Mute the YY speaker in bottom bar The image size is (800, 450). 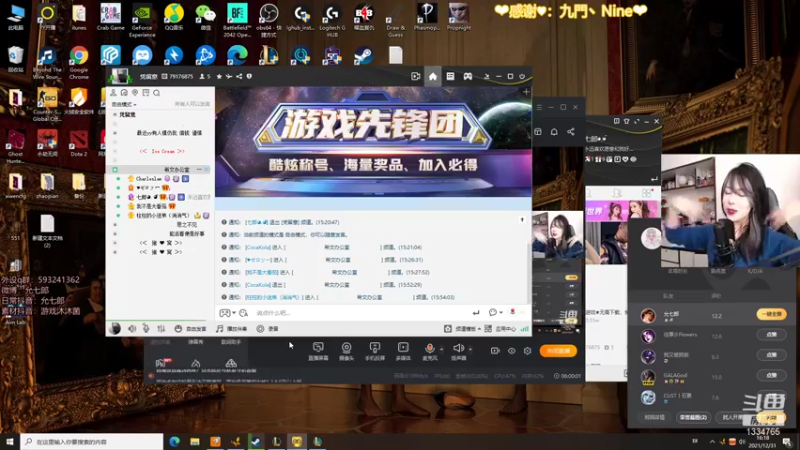point(132,329)
